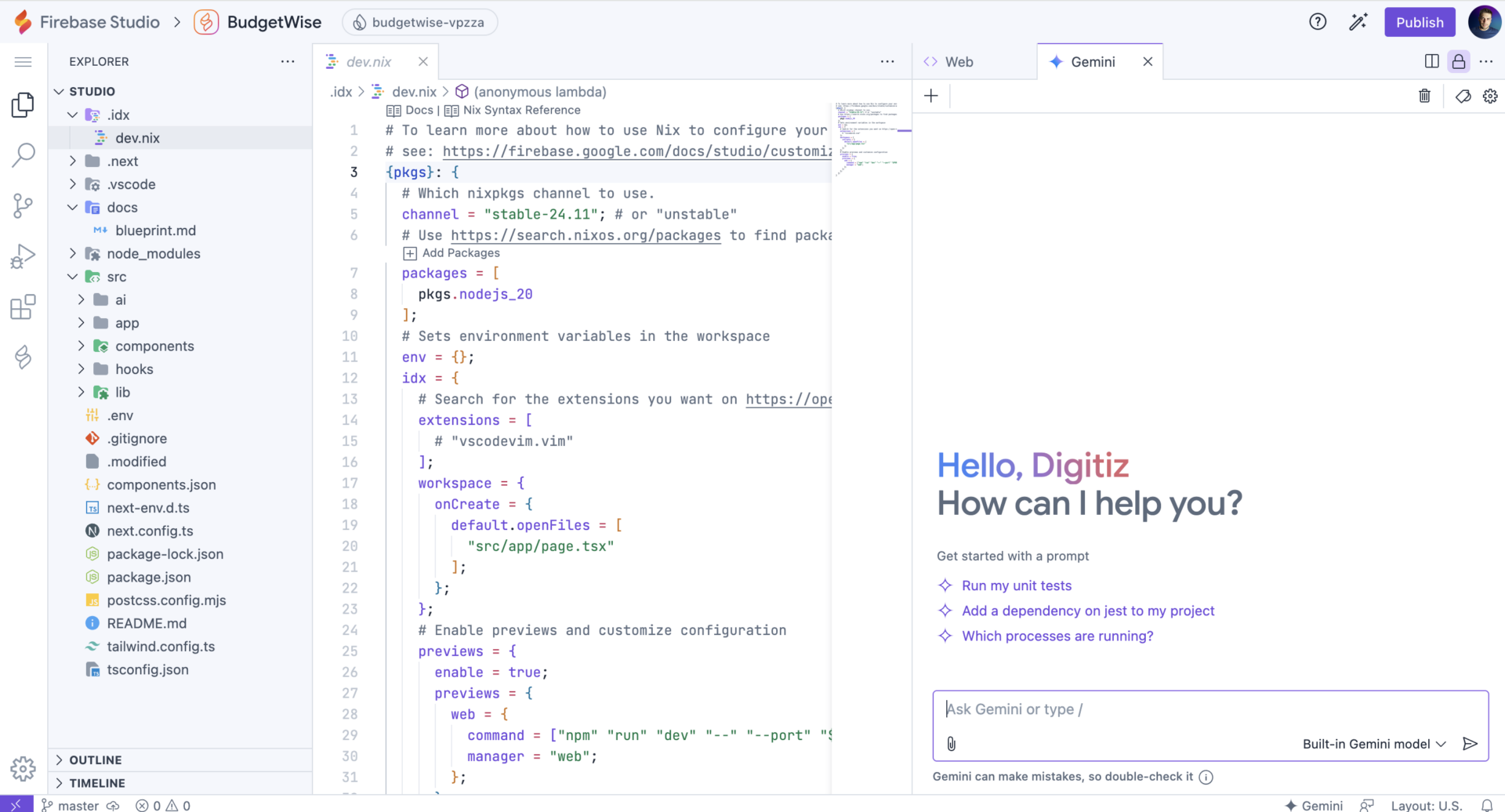Switch to the Web tab
The height and width of the screenshot is (812, 1505).
click(958, 61)
